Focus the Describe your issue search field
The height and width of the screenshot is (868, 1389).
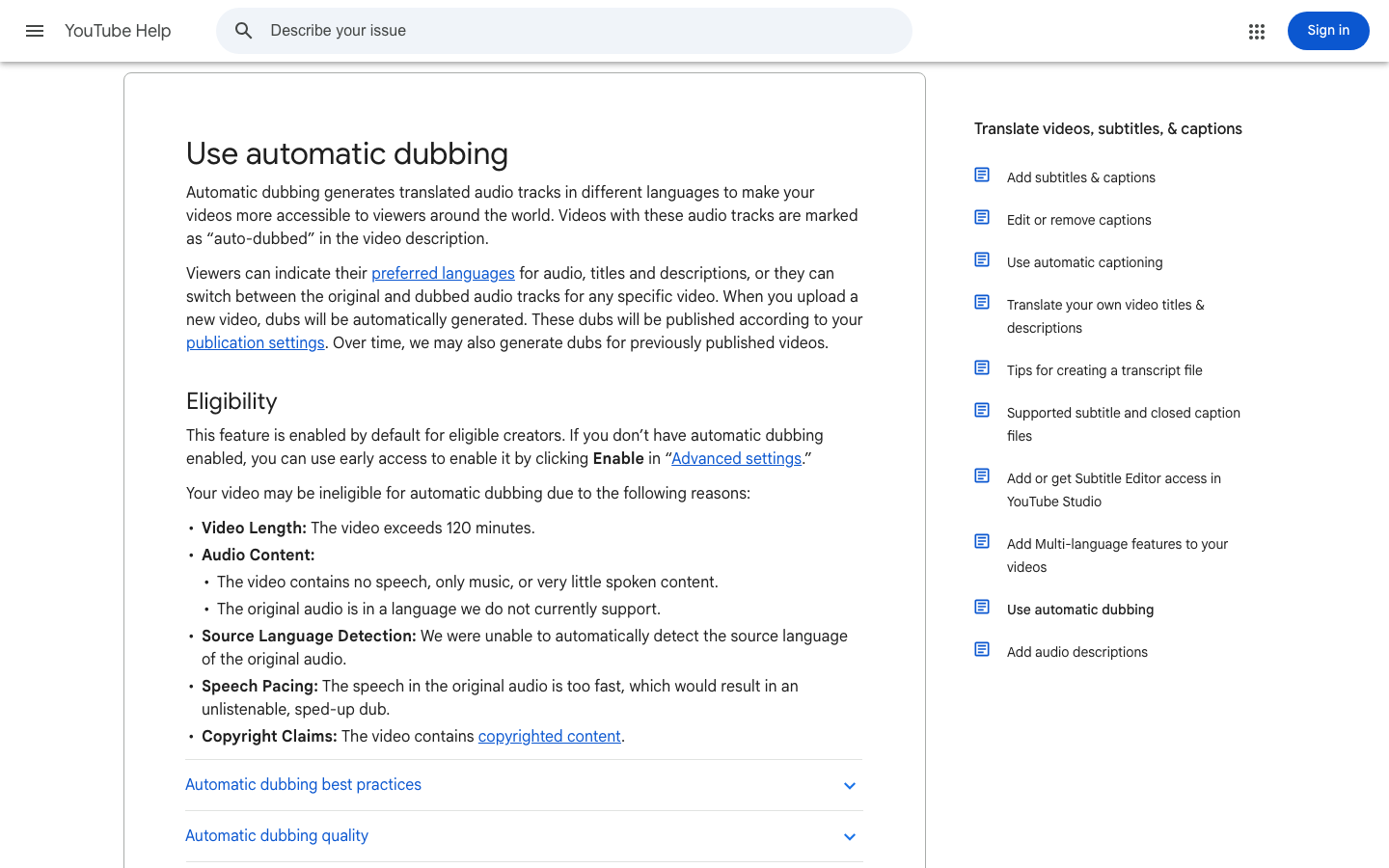[564, 31]
